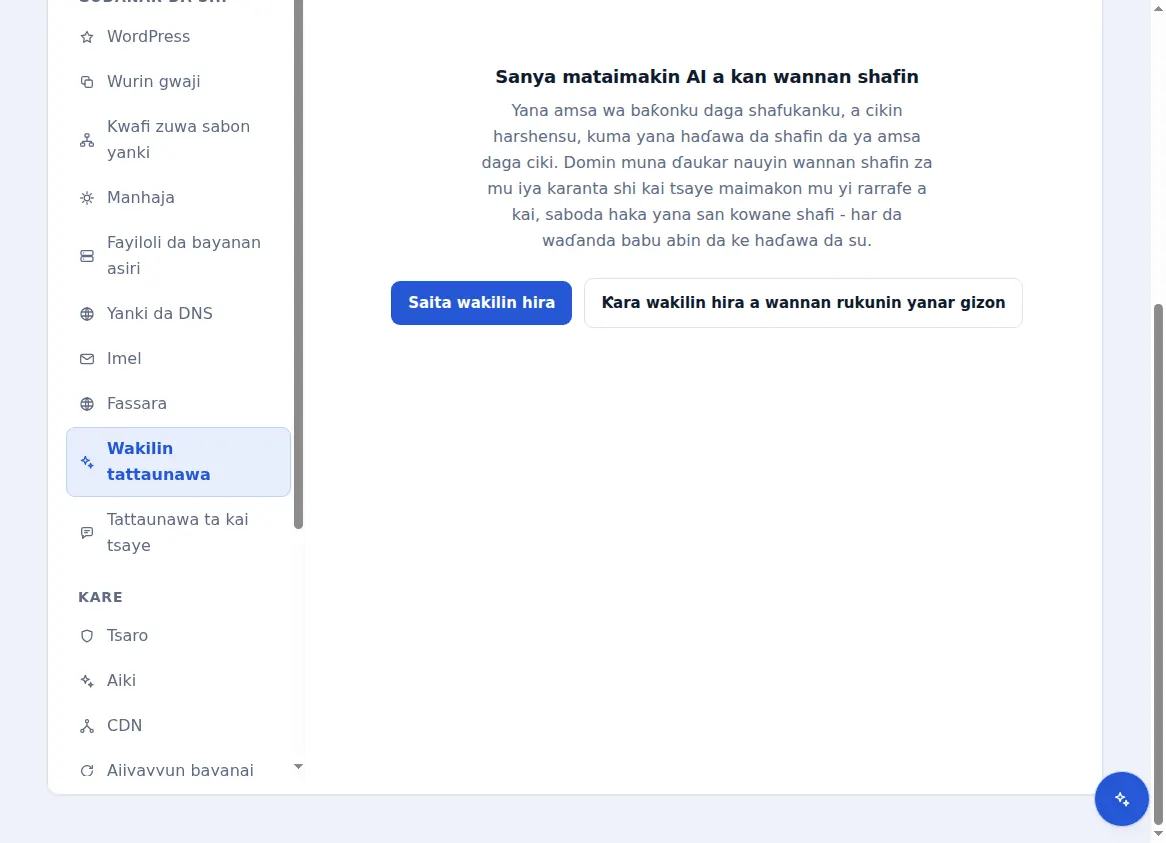
Task: Open the Yanki da DNS globe icon
Action: [x=87, y=314]
